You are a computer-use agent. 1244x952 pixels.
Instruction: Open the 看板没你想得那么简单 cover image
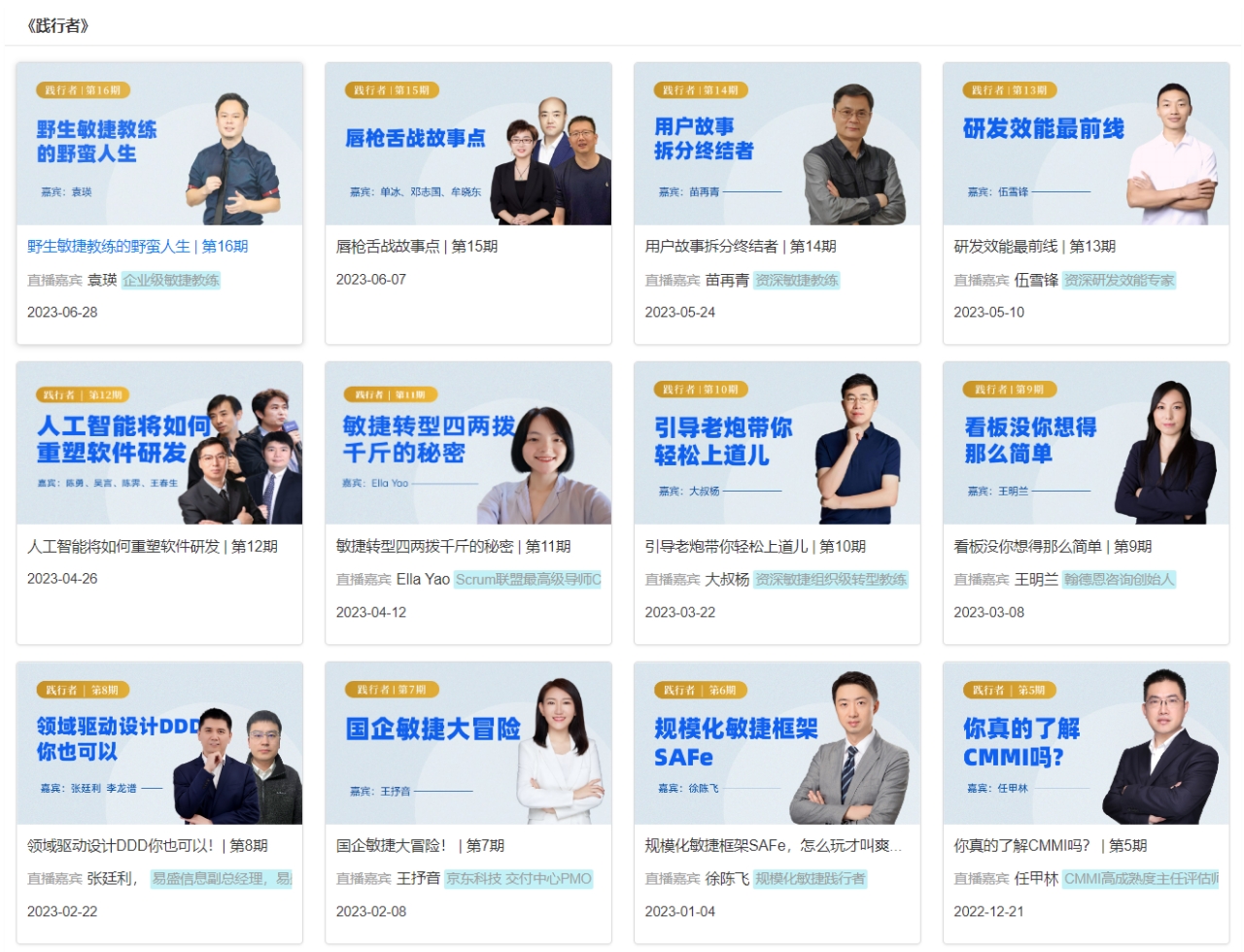pos(1087,443)
